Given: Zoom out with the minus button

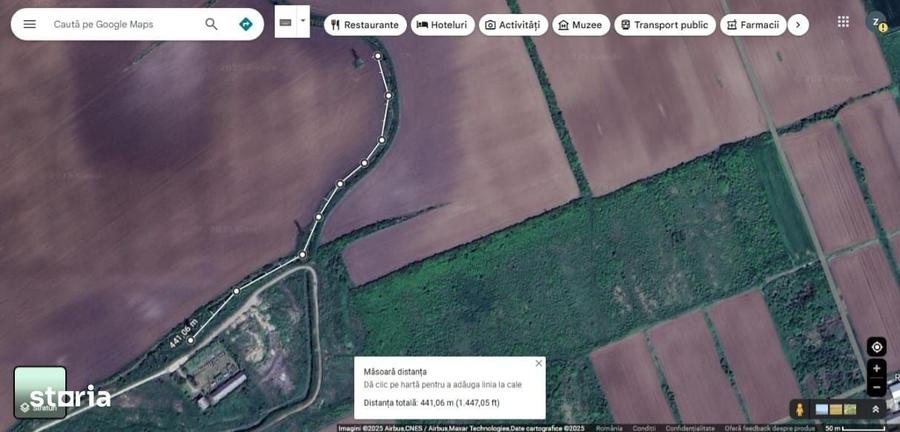Looking at the screenshot, I should click(876, 387).
